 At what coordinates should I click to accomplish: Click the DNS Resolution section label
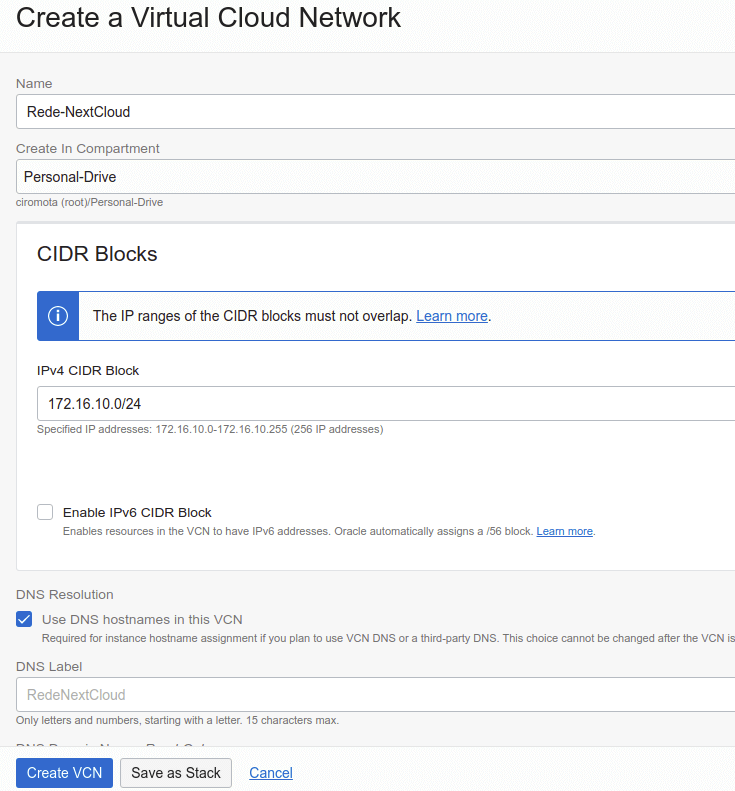tap(65, 594)
